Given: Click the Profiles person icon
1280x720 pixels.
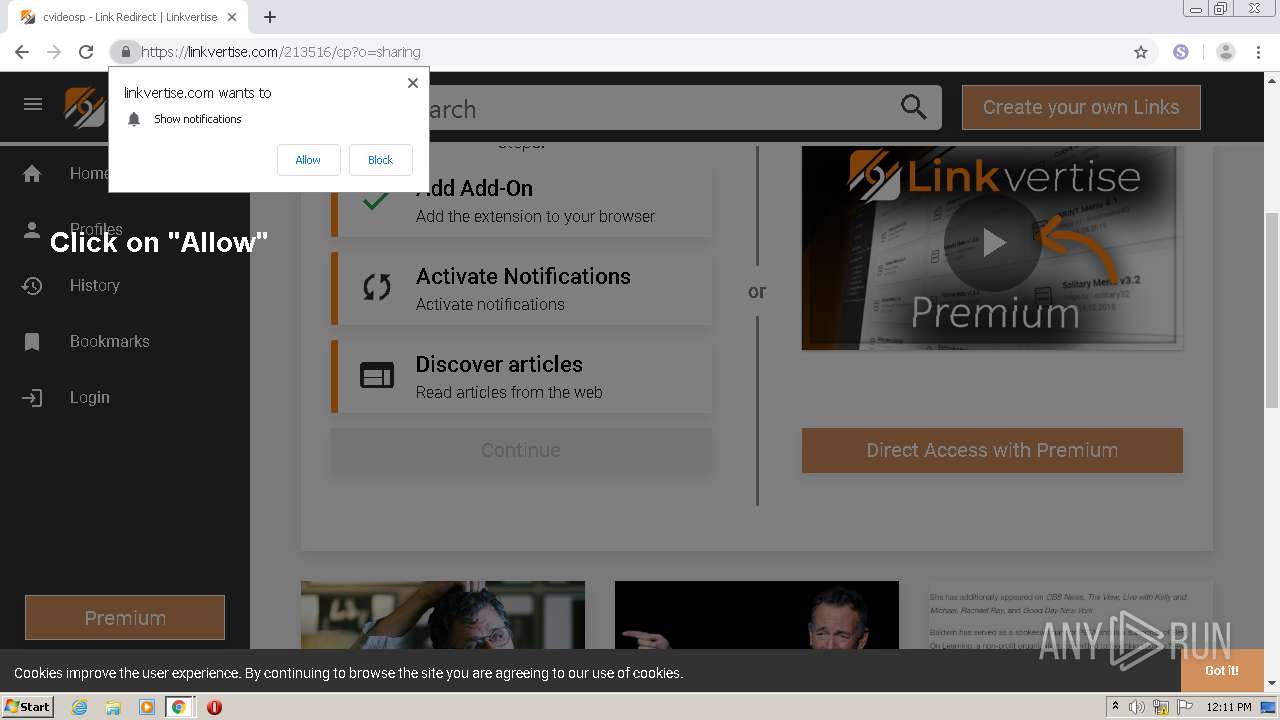Looking at the screenshot, I should click(x=32, y=230).
